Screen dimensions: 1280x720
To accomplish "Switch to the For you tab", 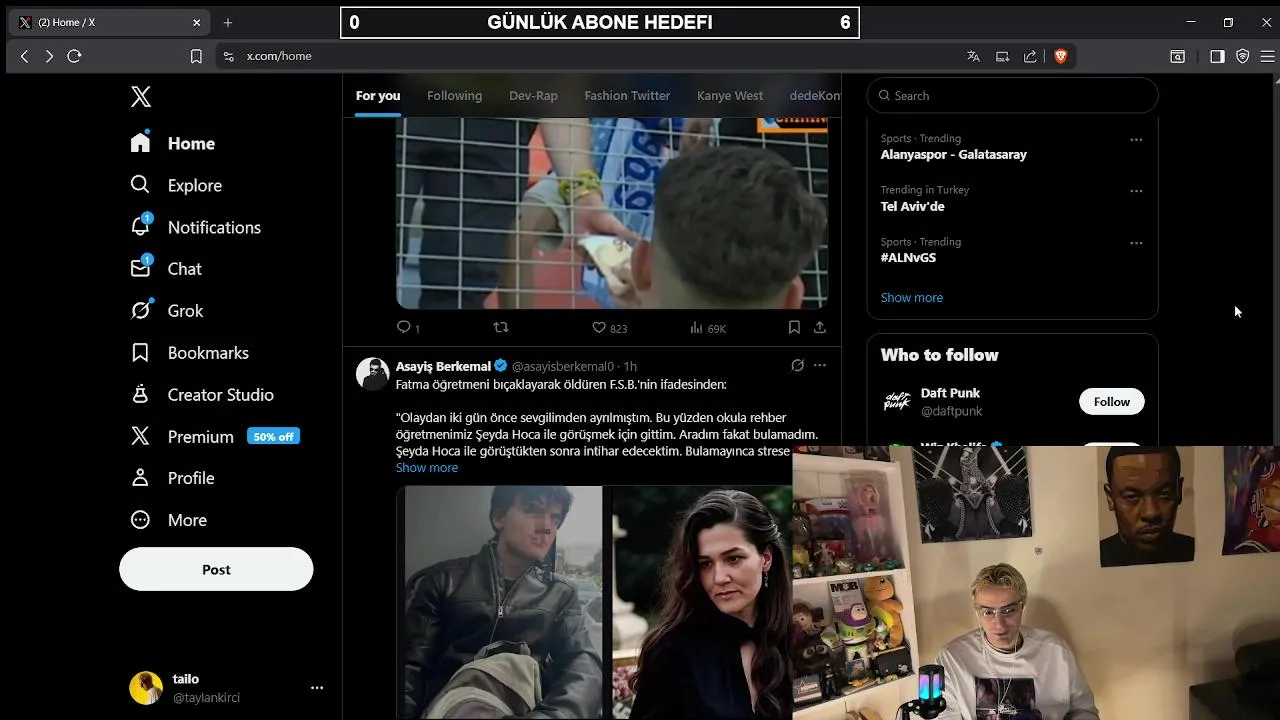I will pos(378,96).
